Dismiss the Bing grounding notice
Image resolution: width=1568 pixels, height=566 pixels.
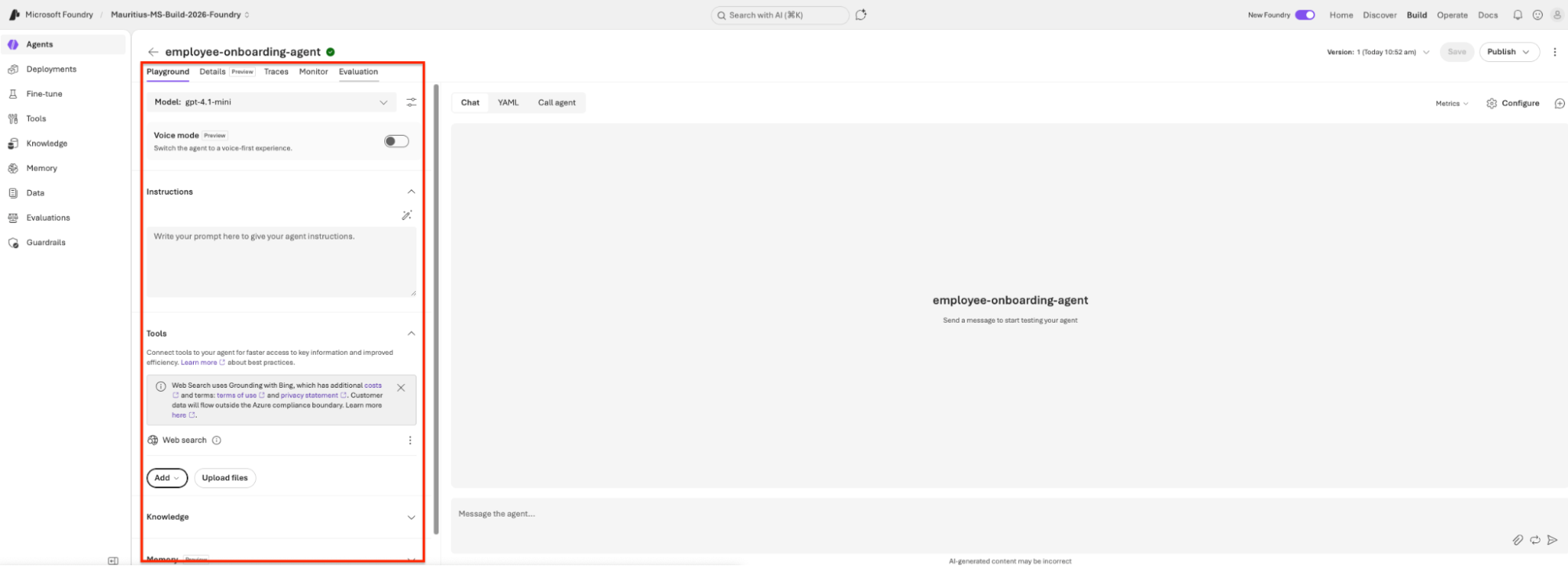[401, 388]
